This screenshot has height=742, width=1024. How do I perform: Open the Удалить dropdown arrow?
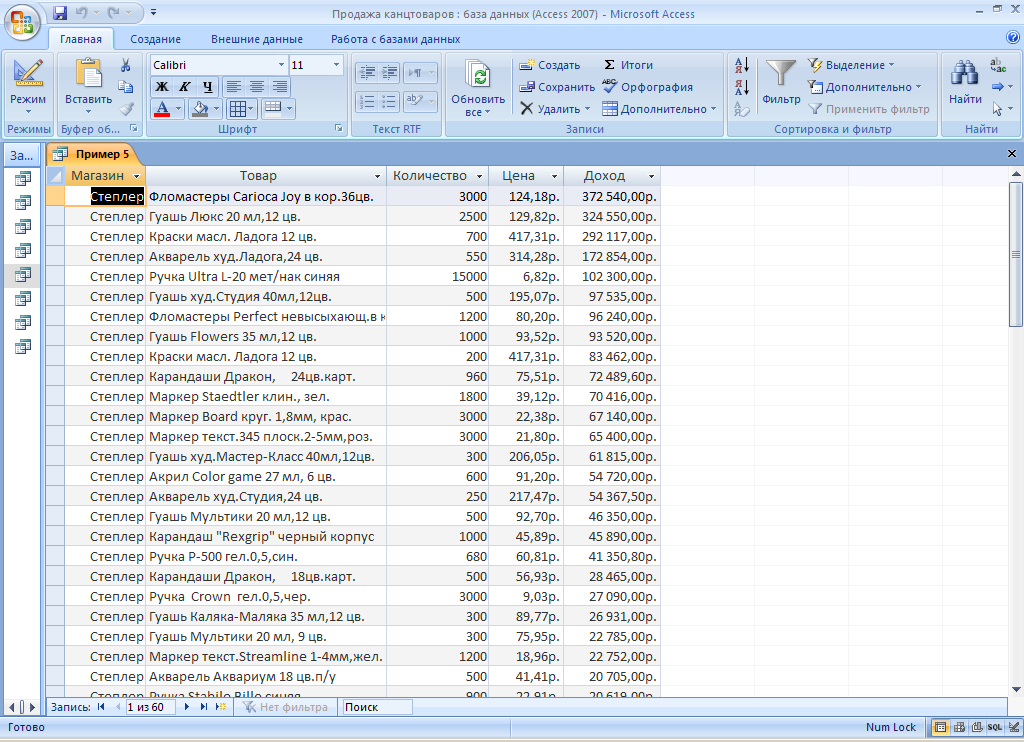pyautogui.click(x=587, y=109)
